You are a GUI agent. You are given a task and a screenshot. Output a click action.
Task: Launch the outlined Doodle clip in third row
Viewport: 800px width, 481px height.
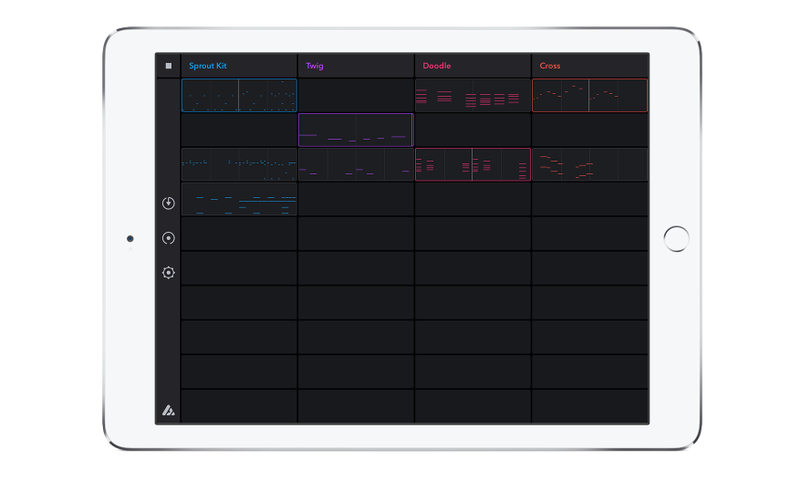(x=473, y=164)
